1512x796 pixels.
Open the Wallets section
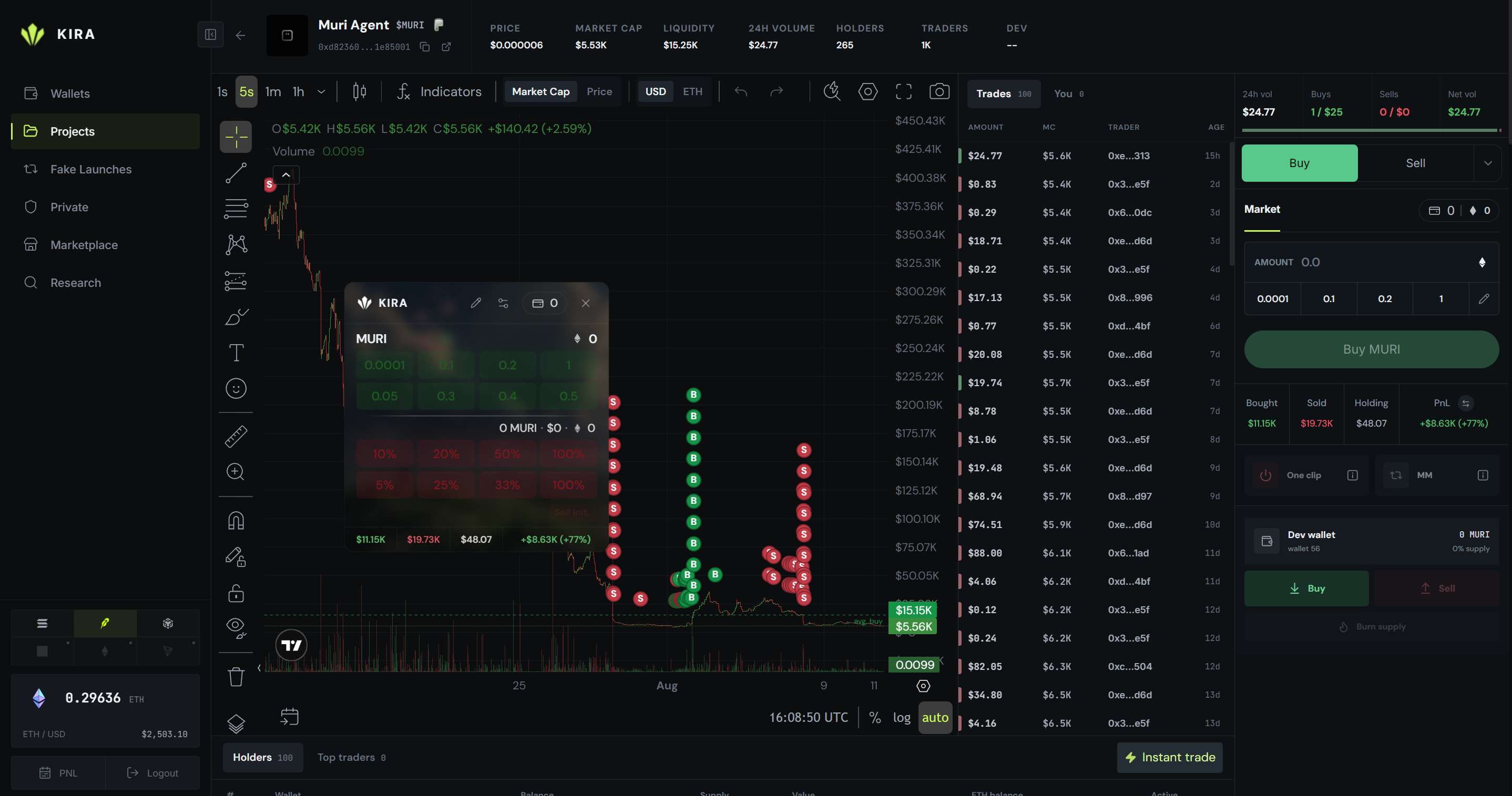pos(106,94)
